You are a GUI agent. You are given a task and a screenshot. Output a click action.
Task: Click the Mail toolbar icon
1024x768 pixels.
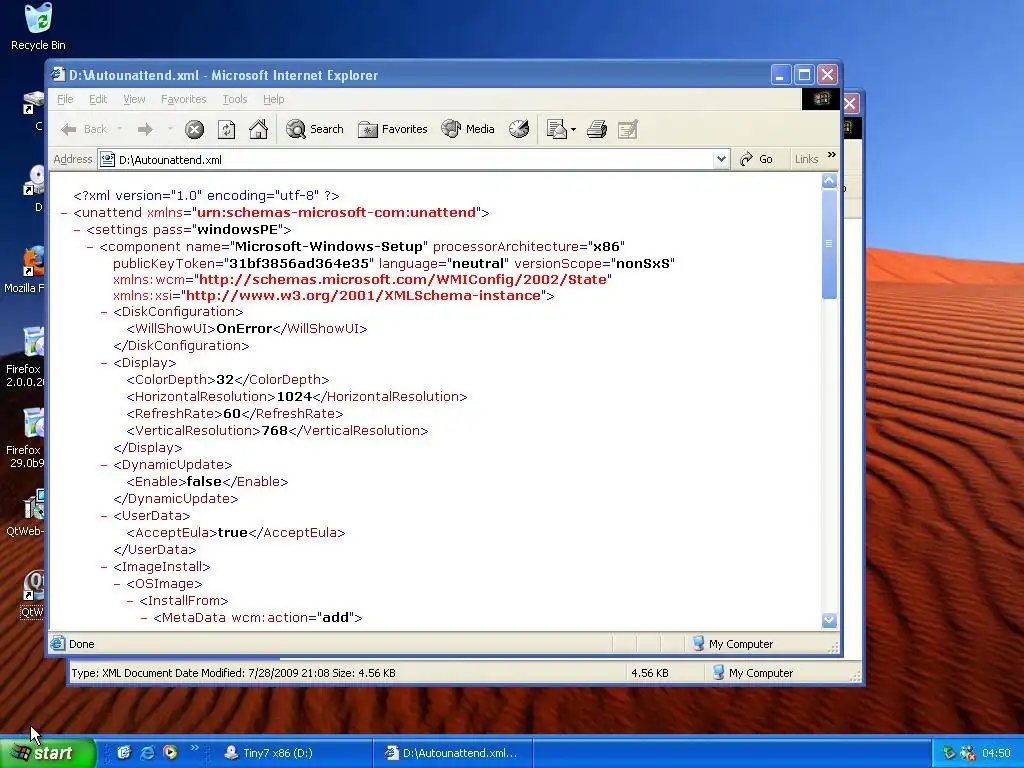pyautogui.click(x=556, y=129)
